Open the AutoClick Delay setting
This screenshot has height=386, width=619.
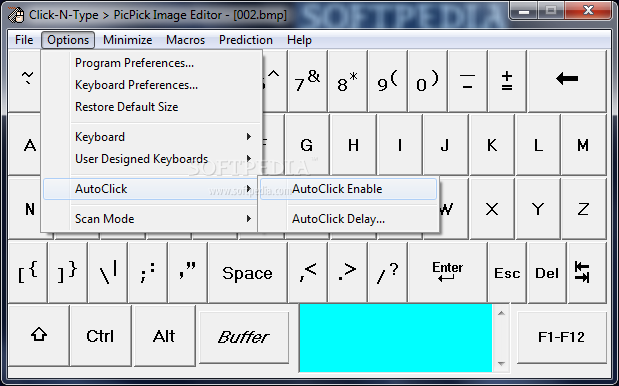pyautogui.click(x=348, y=219)
